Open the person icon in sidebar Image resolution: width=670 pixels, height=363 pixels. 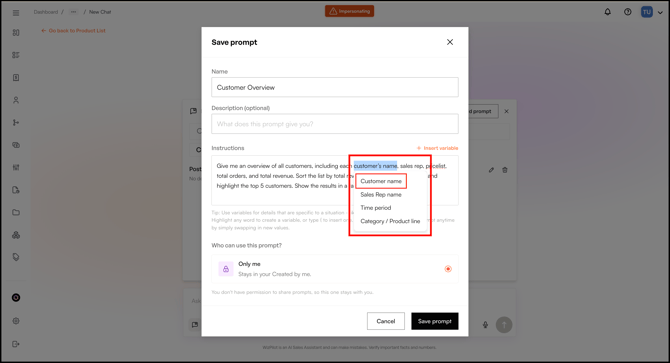[x=16, y=100]
